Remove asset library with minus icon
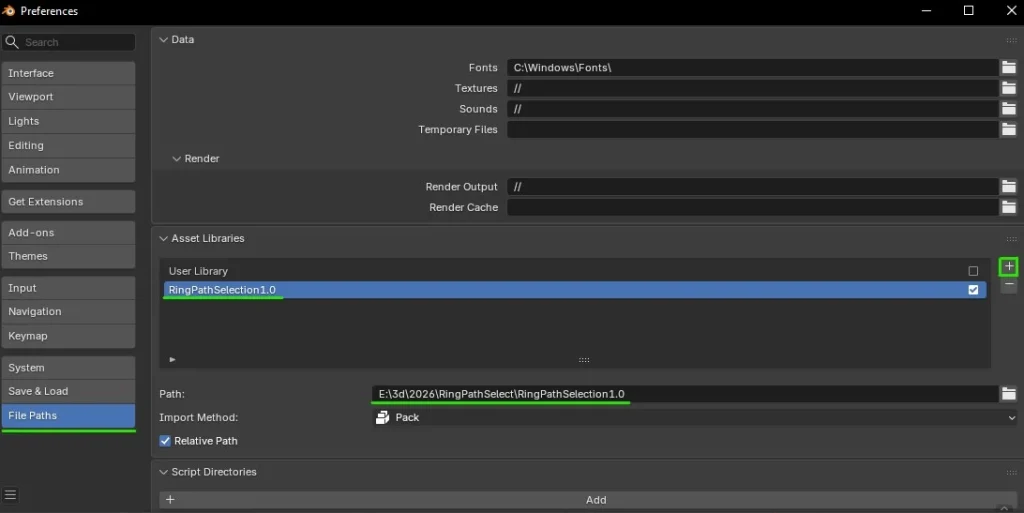Image resolution: width=1024 pixels, height=513 pixels. (x=1009, y=286)
